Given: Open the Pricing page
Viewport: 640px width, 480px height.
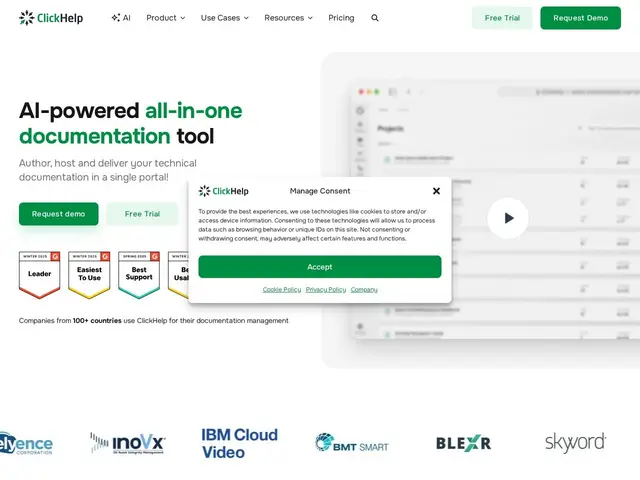Looking at the screenshot, I should point(341,18).
